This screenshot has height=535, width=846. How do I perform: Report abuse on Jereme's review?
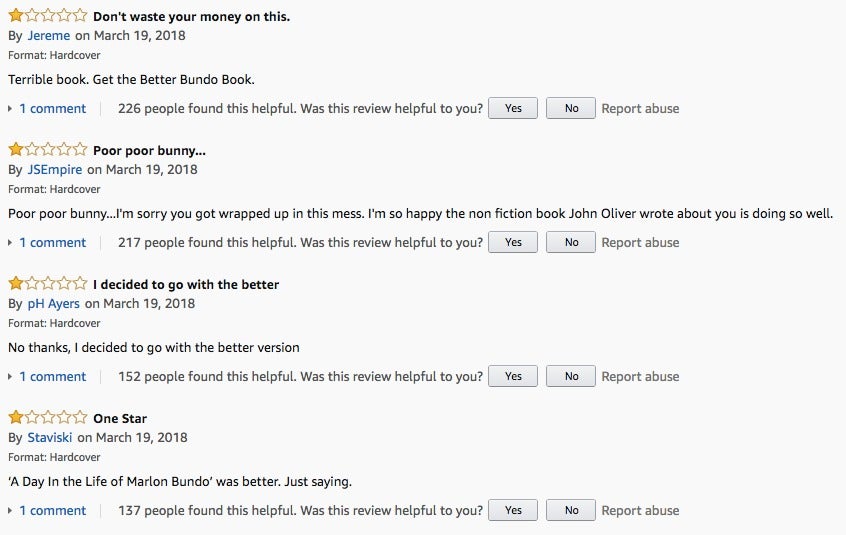640,108
